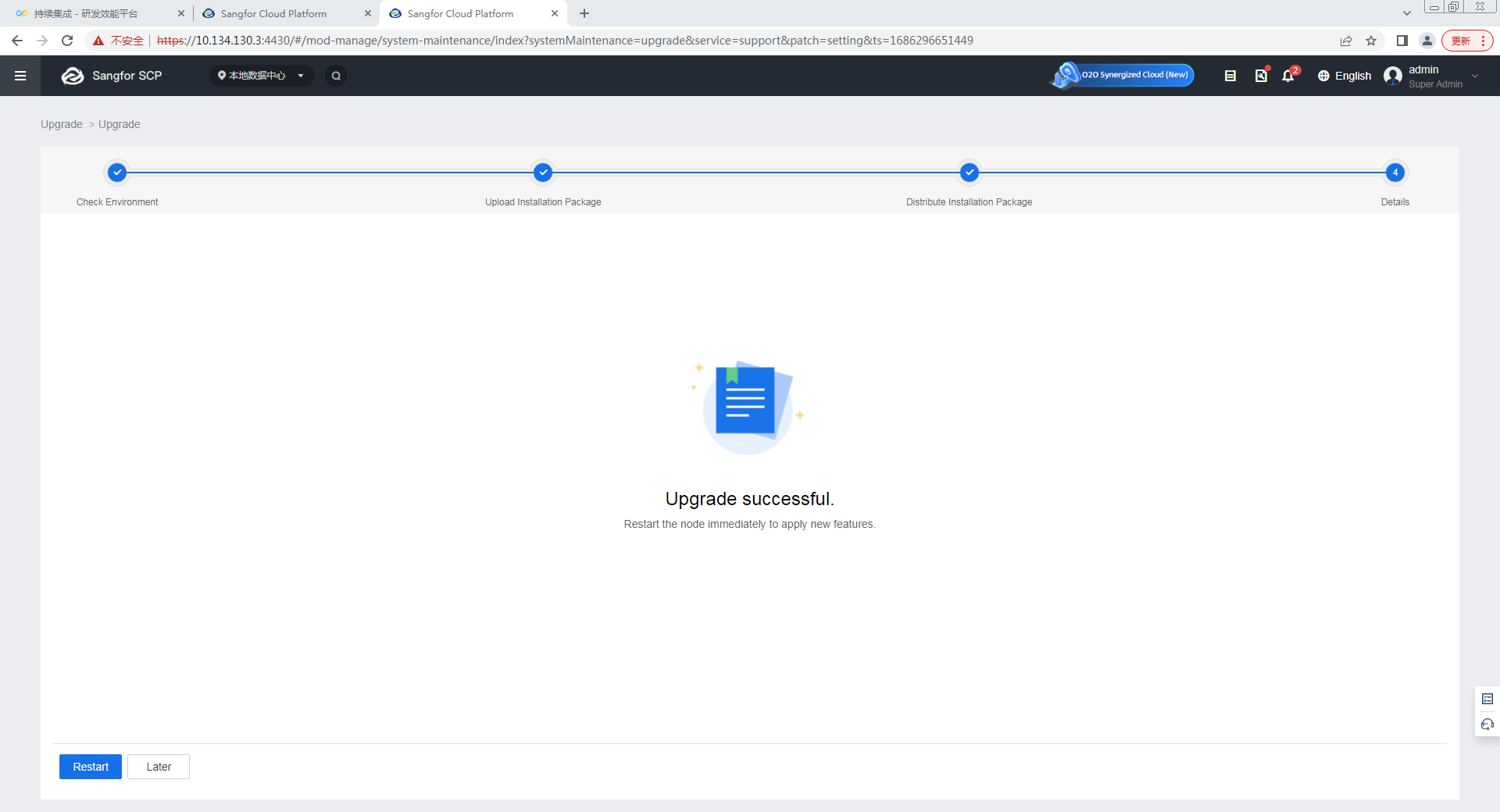Select the Distribute Installation Package step marker
The width and height of the screenshot is (1500, 812).
click(x=970, y=173)
